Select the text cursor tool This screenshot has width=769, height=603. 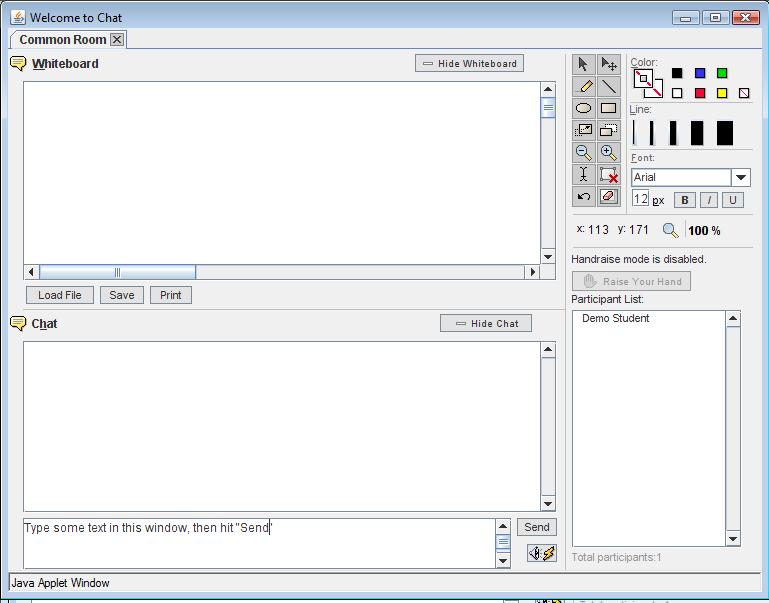coord(583,175)
